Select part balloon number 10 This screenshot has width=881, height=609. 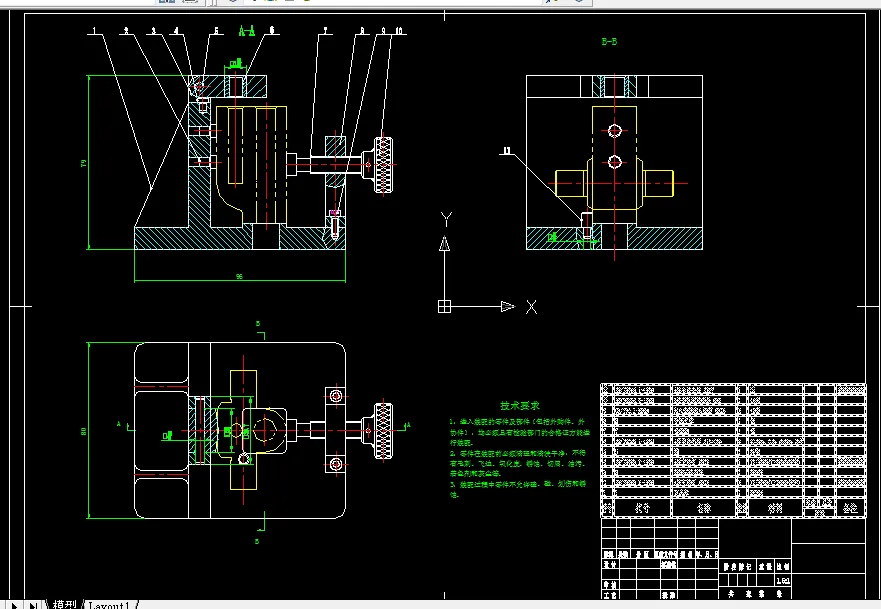[x=399, y=31]
